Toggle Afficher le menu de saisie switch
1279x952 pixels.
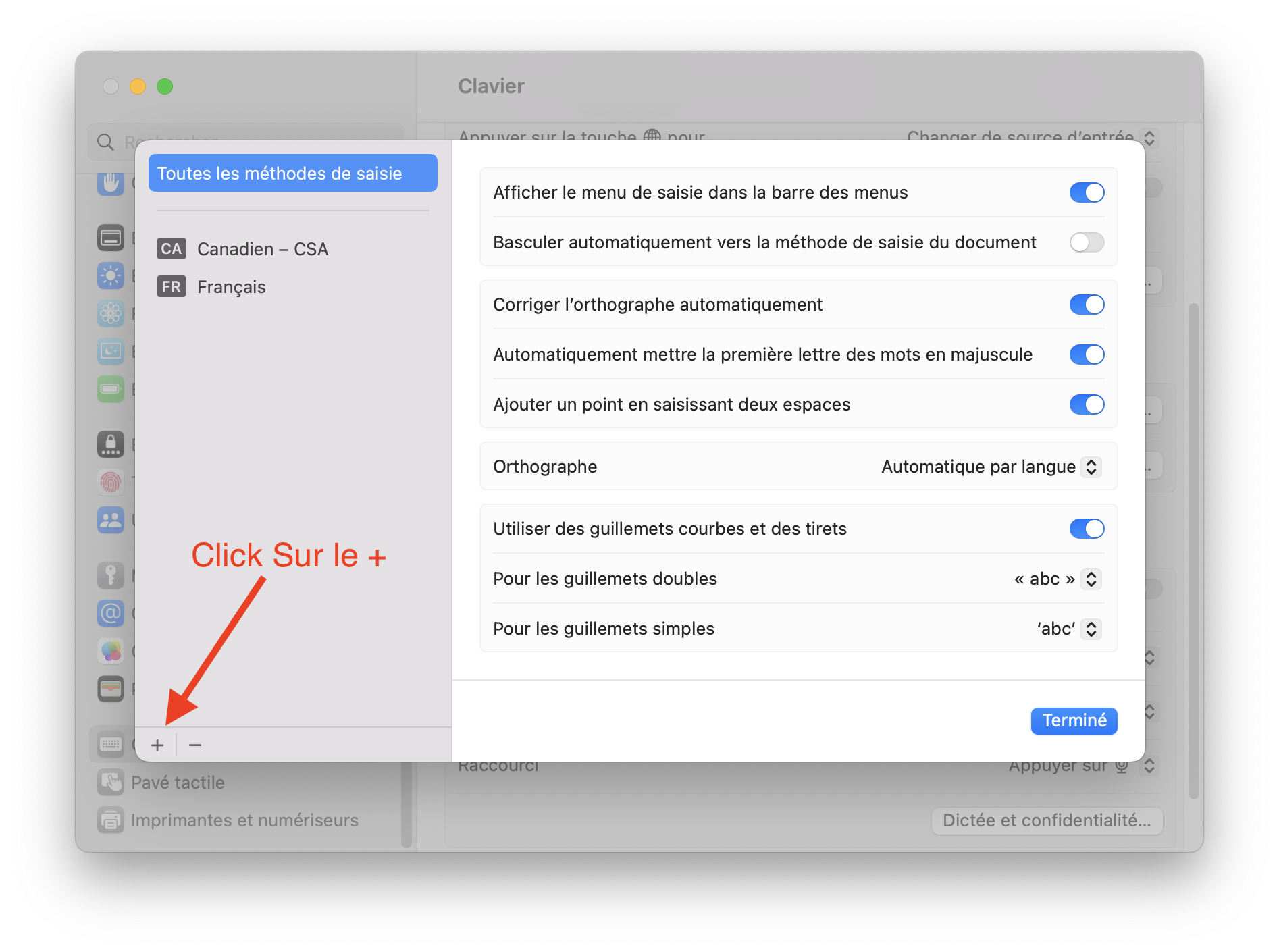point(1087,192)
